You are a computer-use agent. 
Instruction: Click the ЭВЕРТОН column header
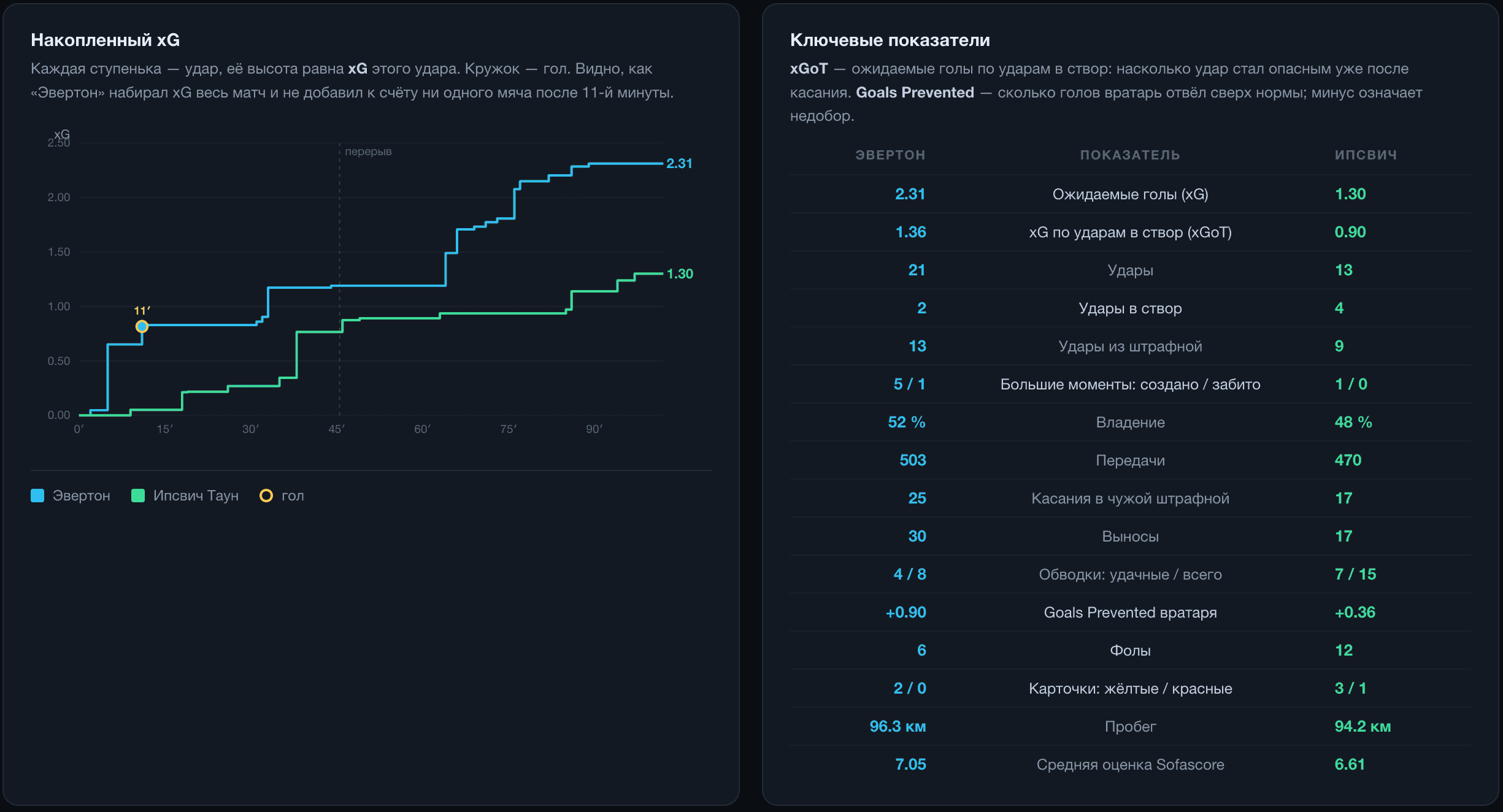point(890,155)
